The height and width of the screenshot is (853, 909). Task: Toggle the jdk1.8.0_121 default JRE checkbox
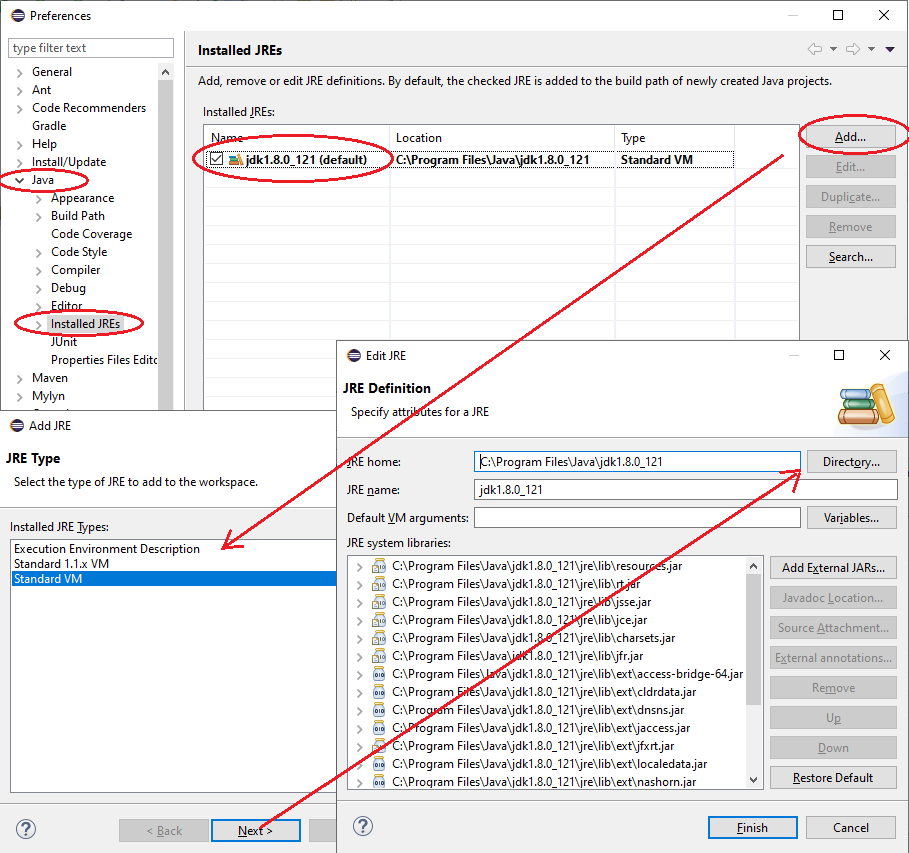216,160
